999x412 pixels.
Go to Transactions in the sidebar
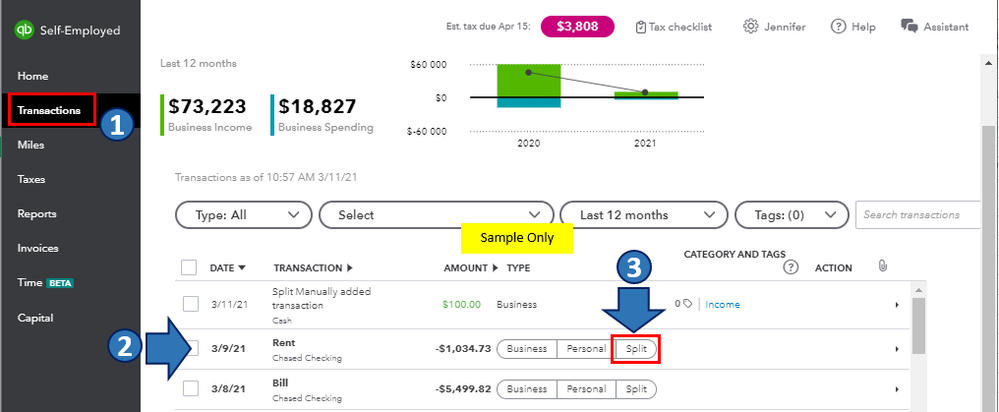point(49,110)
